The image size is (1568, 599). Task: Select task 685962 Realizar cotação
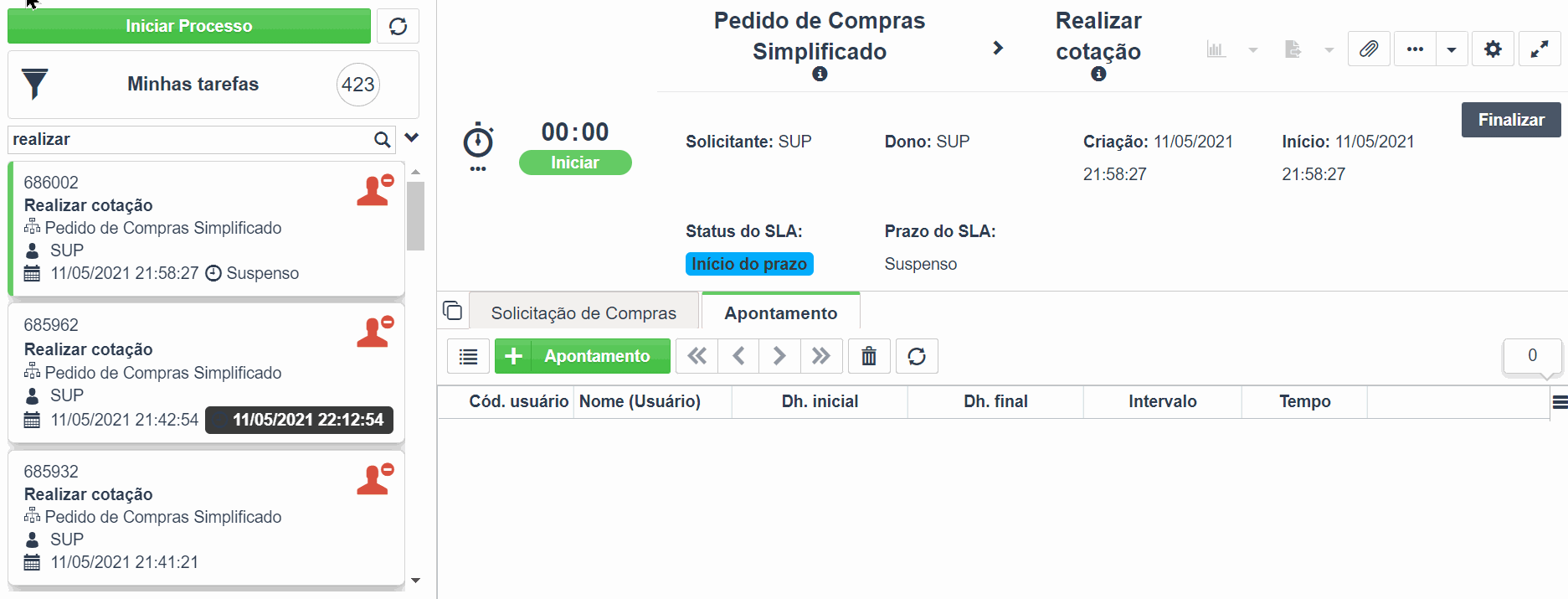click(x=206, y=373)
